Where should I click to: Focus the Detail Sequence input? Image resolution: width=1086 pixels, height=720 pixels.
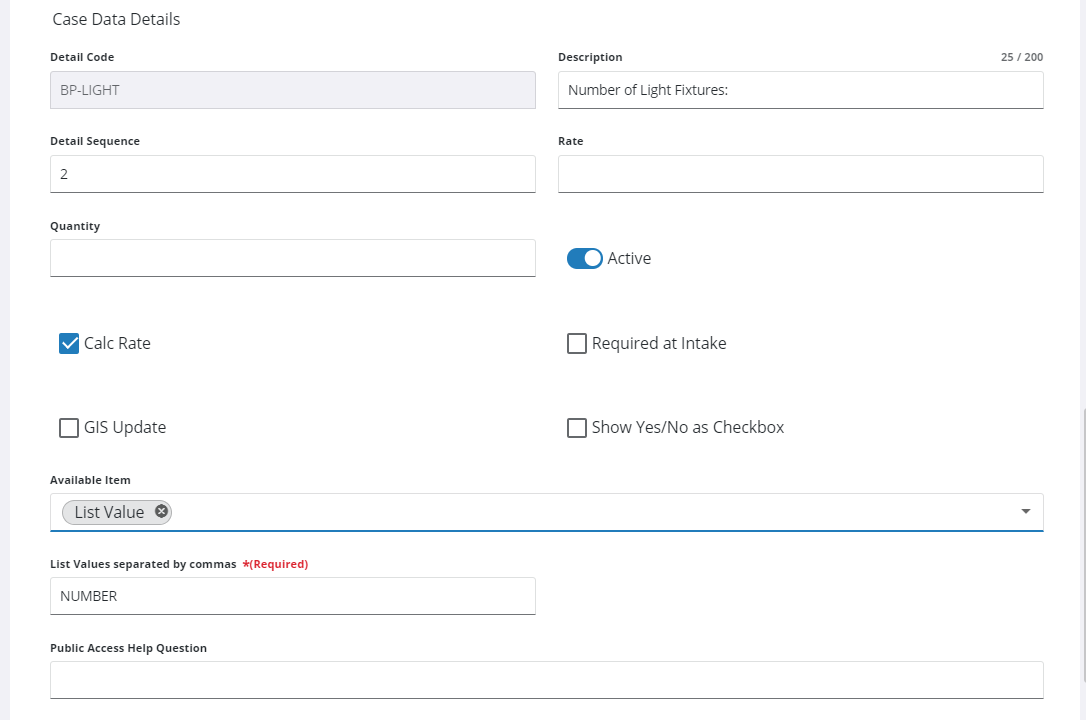tap(292, 174)
